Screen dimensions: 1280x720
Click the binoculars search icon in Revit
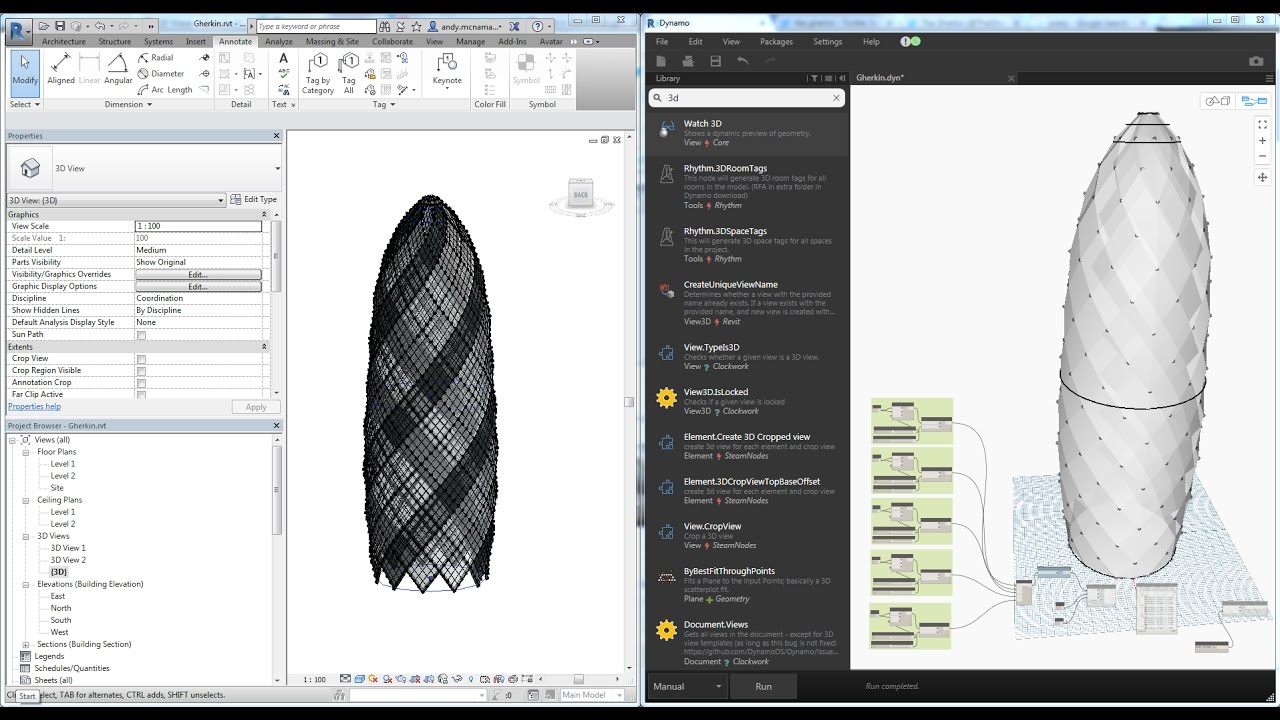(386, 26)
